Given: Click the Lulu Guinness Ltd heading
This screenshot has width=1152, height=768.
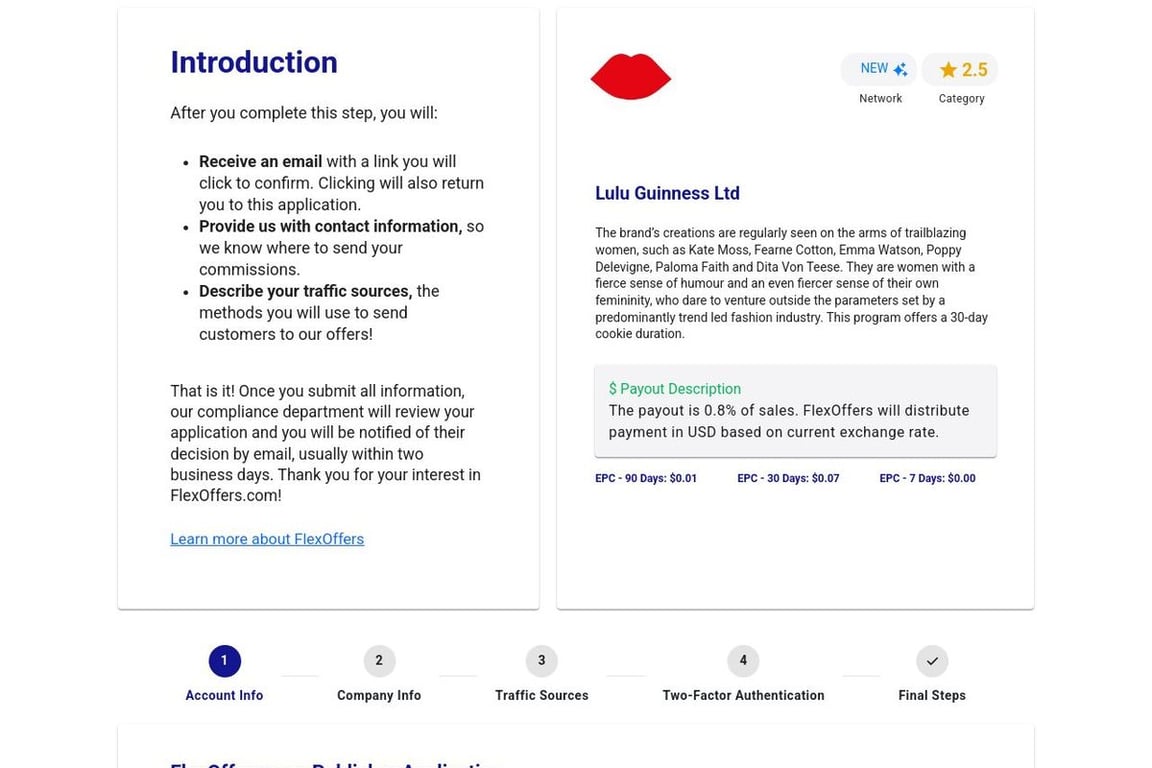Looking at the screenshot, I should pyautogui.click(x=667, y=193).
